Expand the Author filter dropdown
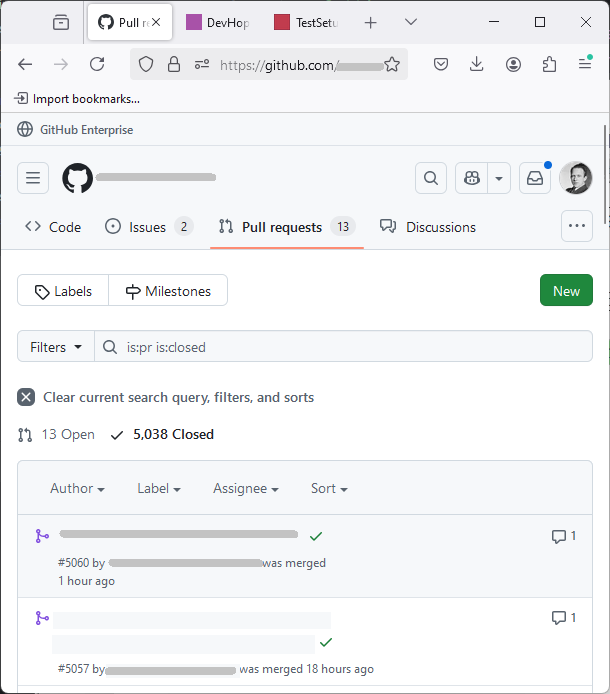The height and width of the screenshot is (694, 610). point(77,488)
